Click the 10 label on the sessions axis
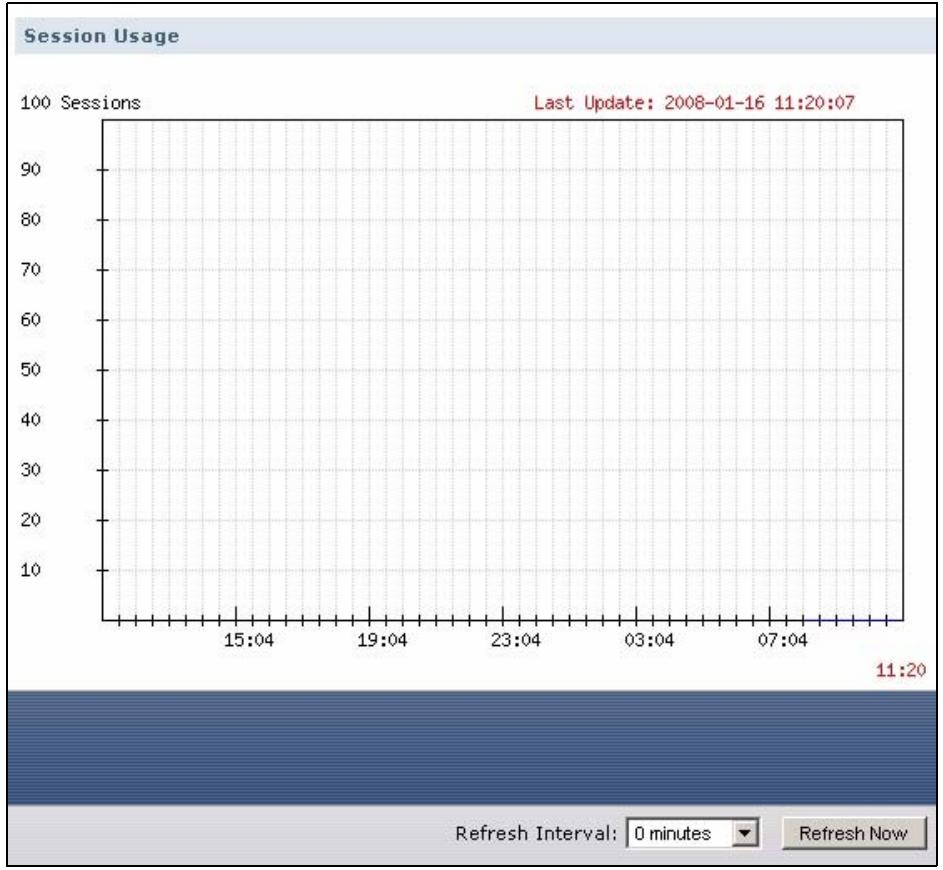 (x=31, y=569)
